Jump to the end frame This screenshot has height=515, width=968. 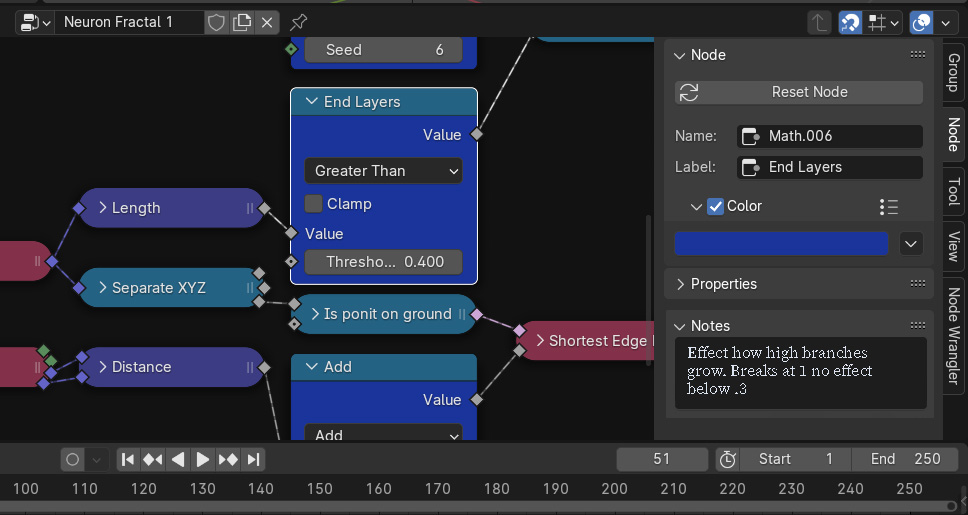click(253, 460)
